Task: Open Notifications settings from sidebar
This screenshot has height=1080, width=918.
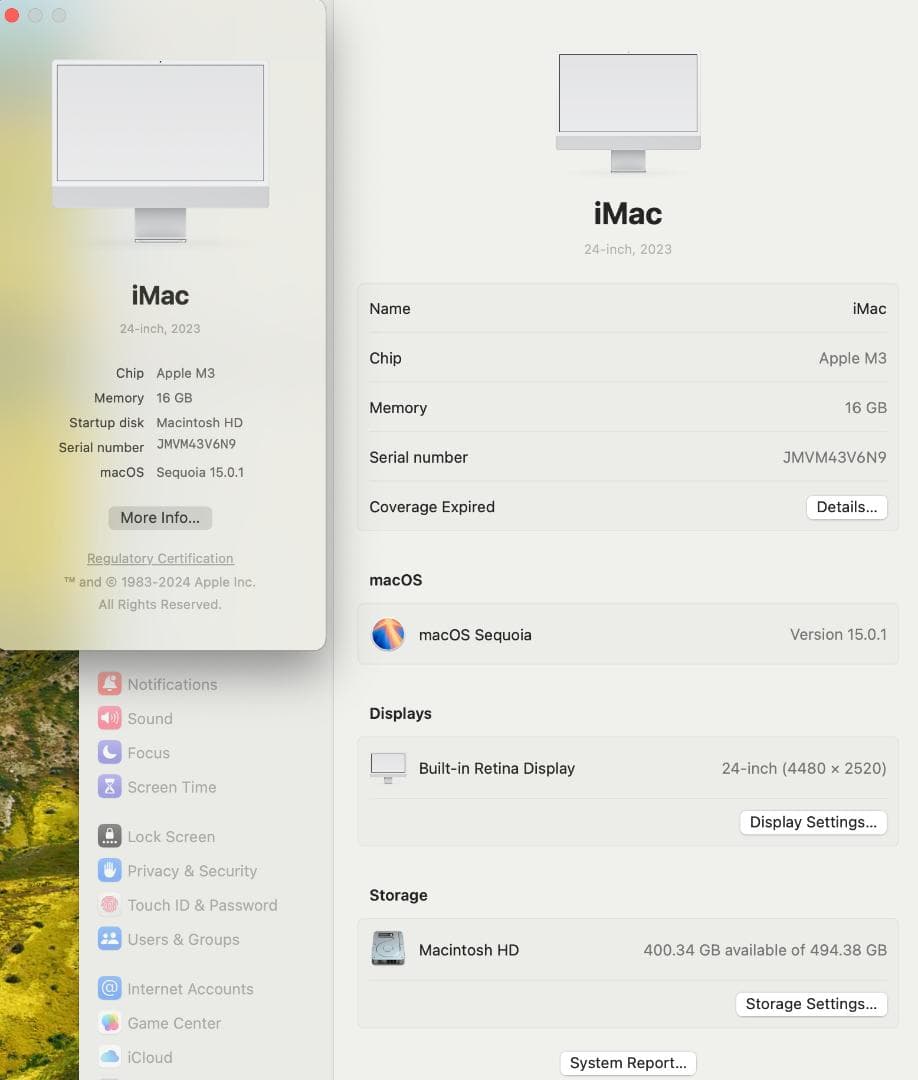Action: click(112, 684)
